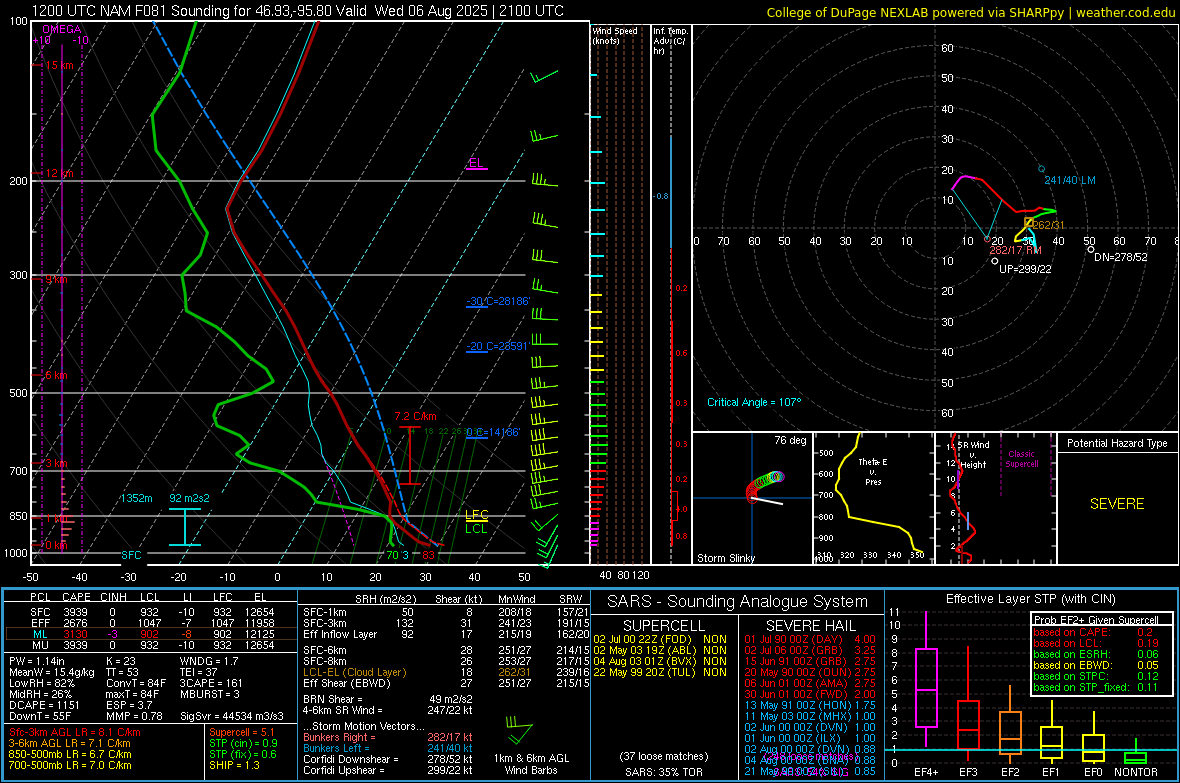The image size is (1180, 783).
Task: Click the SigSvr = 44534 m3/s3 value
Action: (232, 716)
